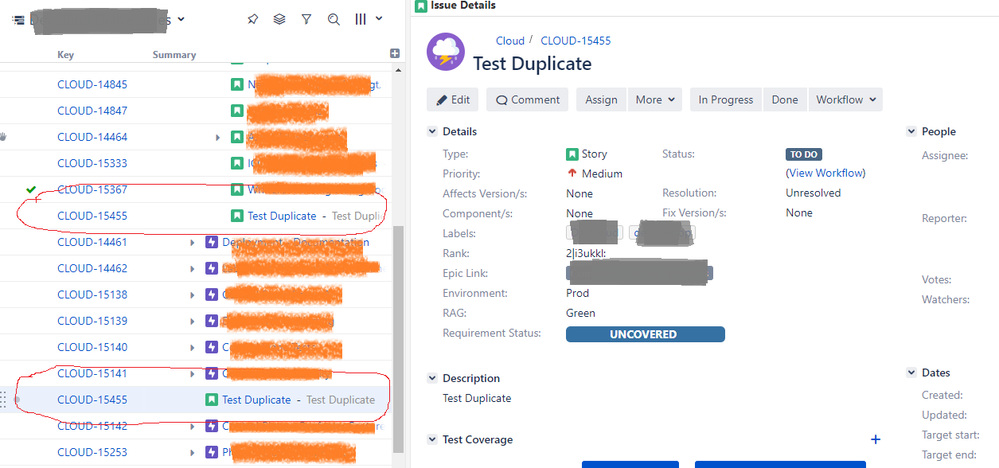Screen dimensions: 999x468
Task: Click the Rank value 2|i3ukkl:
Action: [x=586, y=254]
